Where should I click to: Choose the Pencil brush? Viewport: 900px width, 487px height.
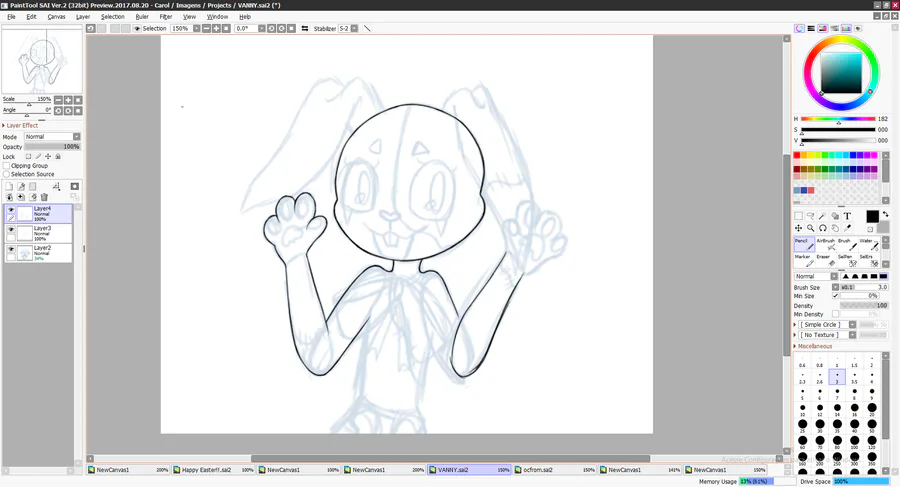coord(804,244)
